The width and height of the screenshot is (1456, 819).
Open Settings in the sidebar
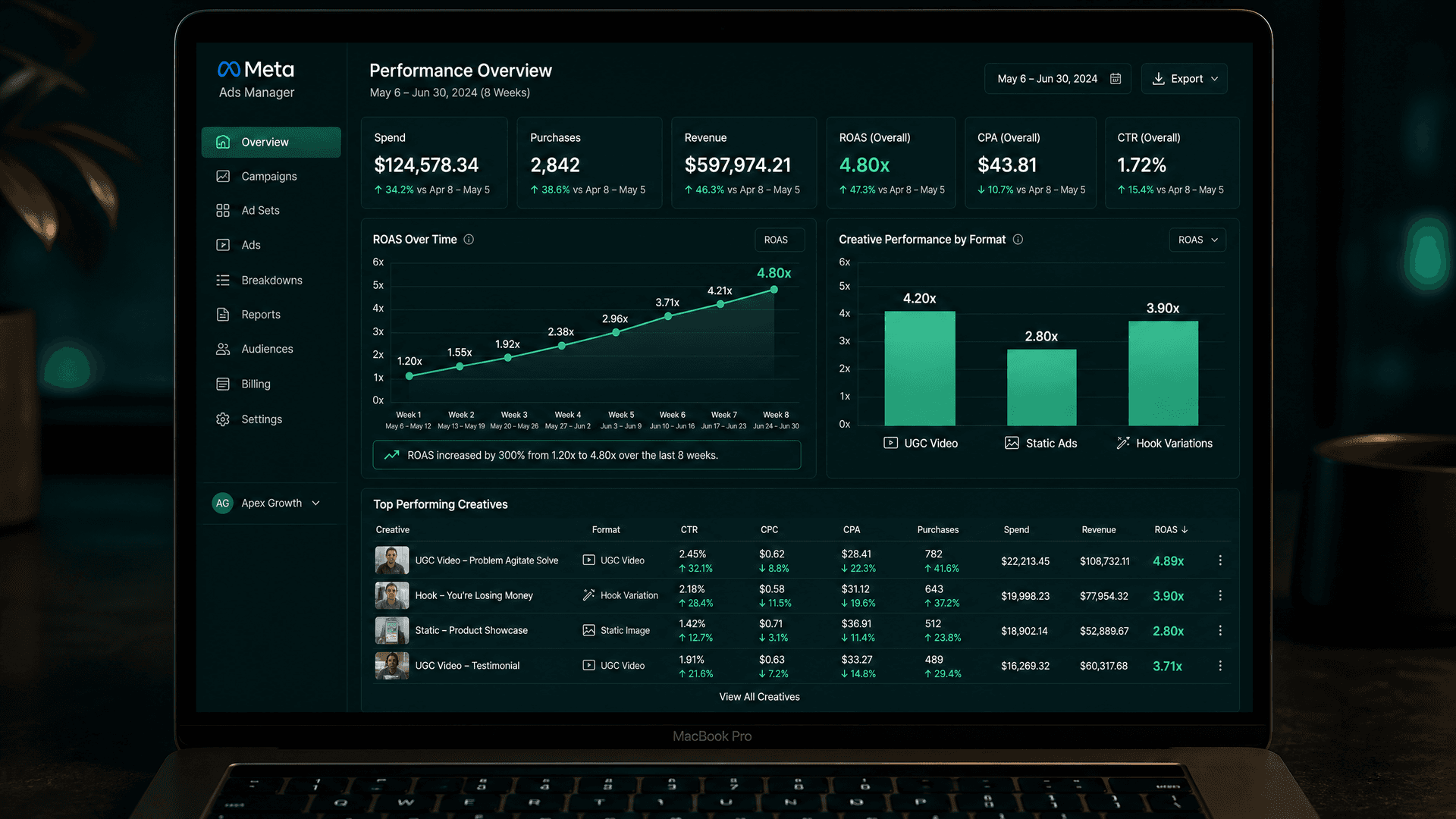[271, 419]
